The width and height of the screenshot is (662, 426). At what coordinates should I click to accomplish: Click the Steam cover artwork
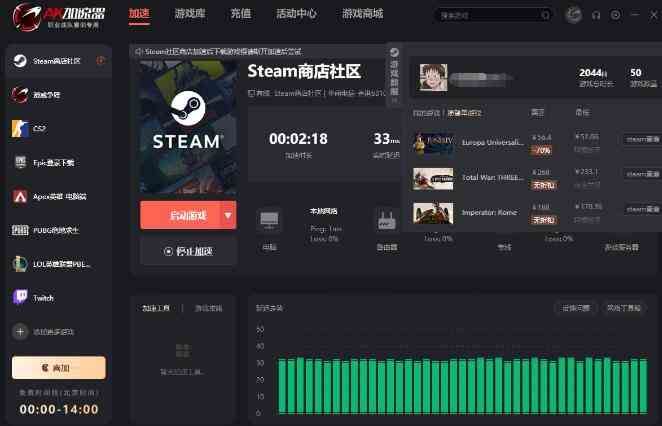click(x=188, y=127)
